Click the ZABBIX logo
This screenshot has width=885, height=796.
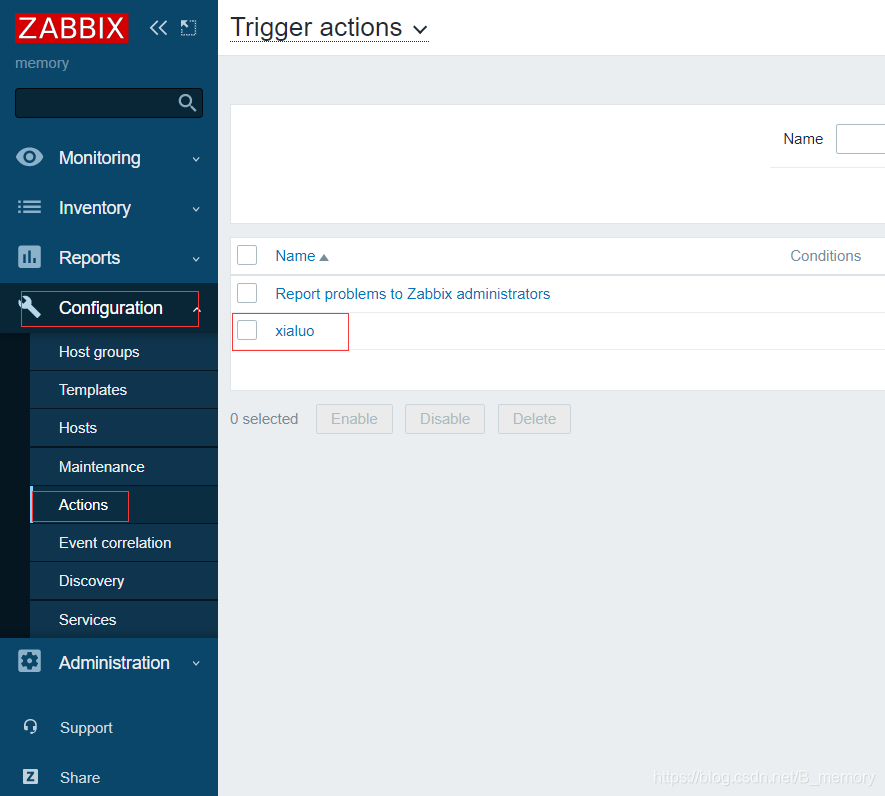pyautogui.click(x=72, y=28)
